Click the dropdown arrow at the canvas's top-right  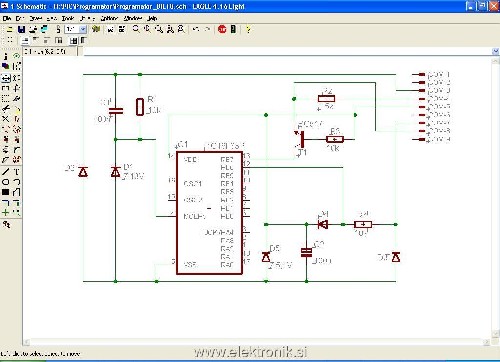point(495,51)
